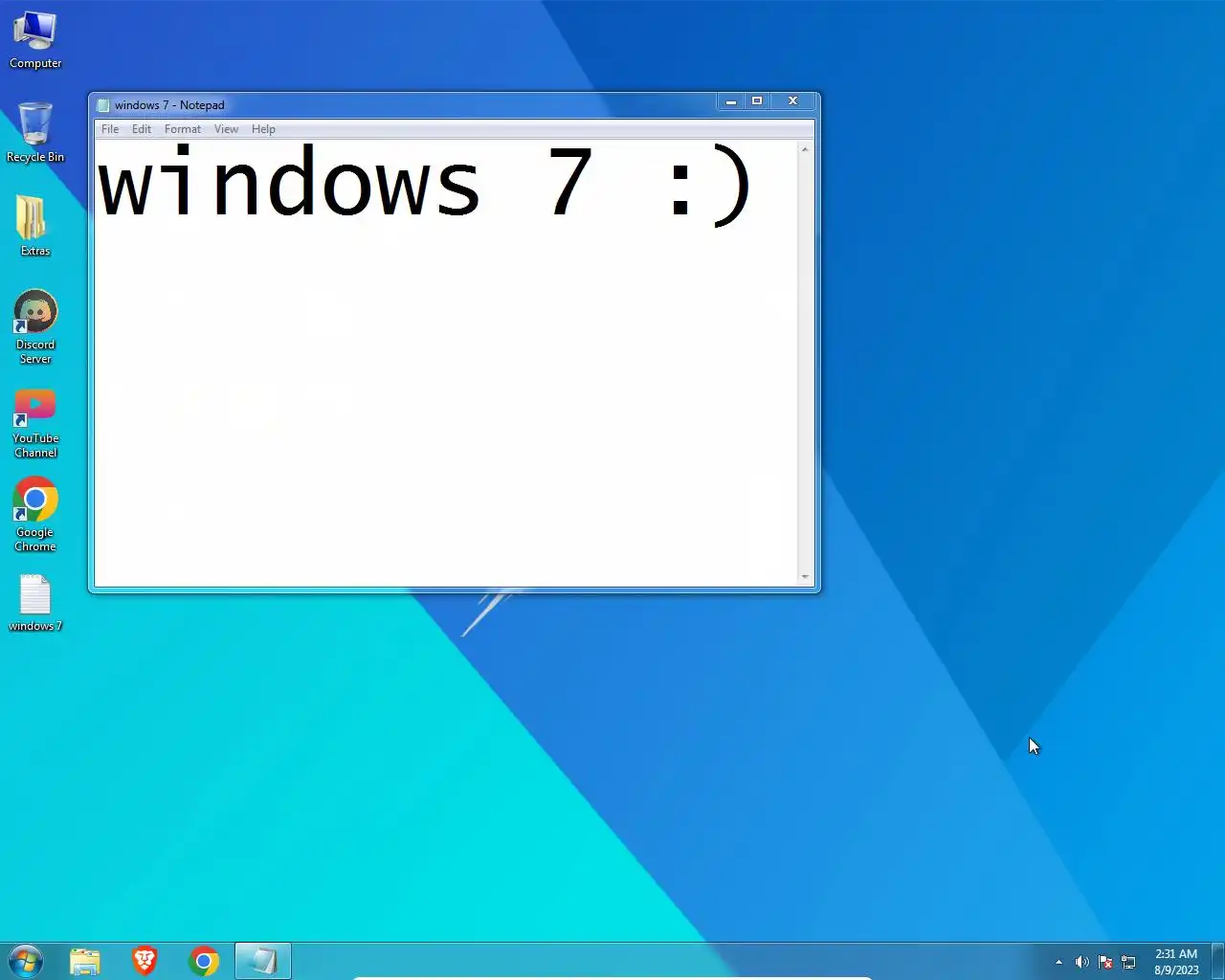This screenshot has height=980, width=1225.
Task: Select the Recycle Bin icon
Action: click(x=35, y=133)
